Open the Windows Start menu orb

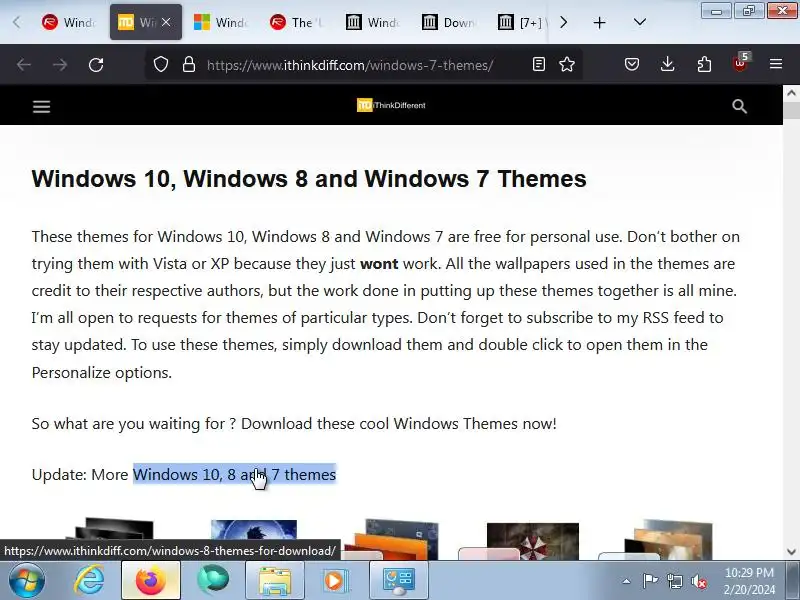[x=27, y=580]
